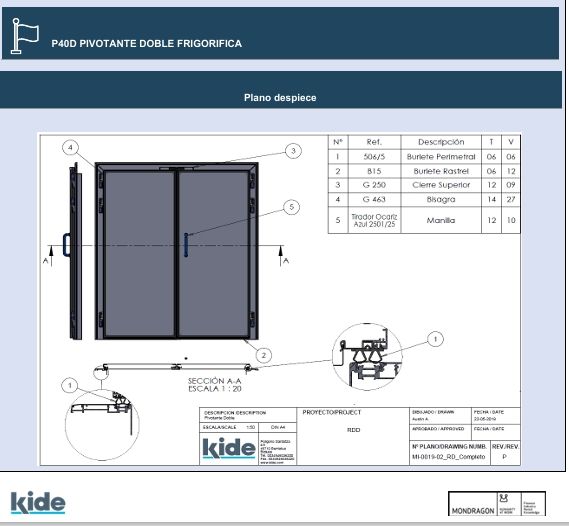Image resolution: width=569 pixels, height=526 pixels.
Task: Click callout bubble 1 beside the right detail circle
Action: coord(435,339)
